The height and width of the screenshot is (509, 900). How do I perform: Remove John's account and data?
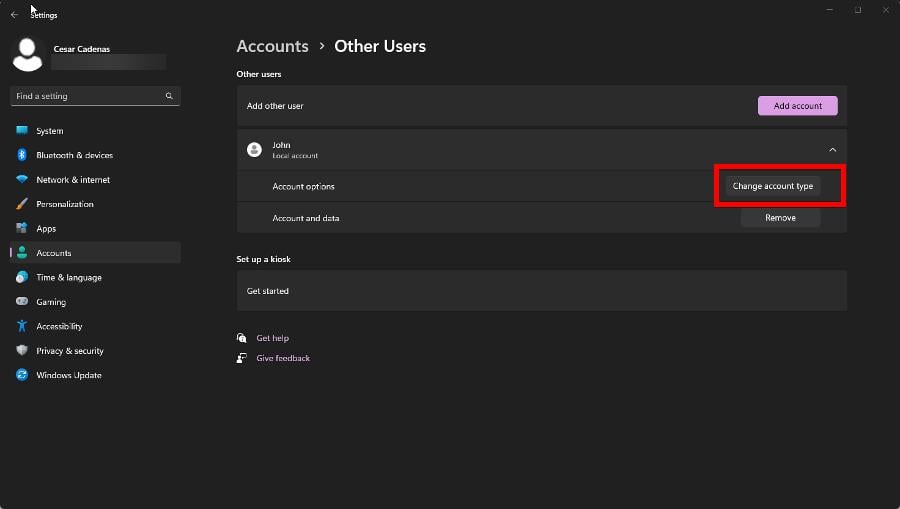coord(780,218)
